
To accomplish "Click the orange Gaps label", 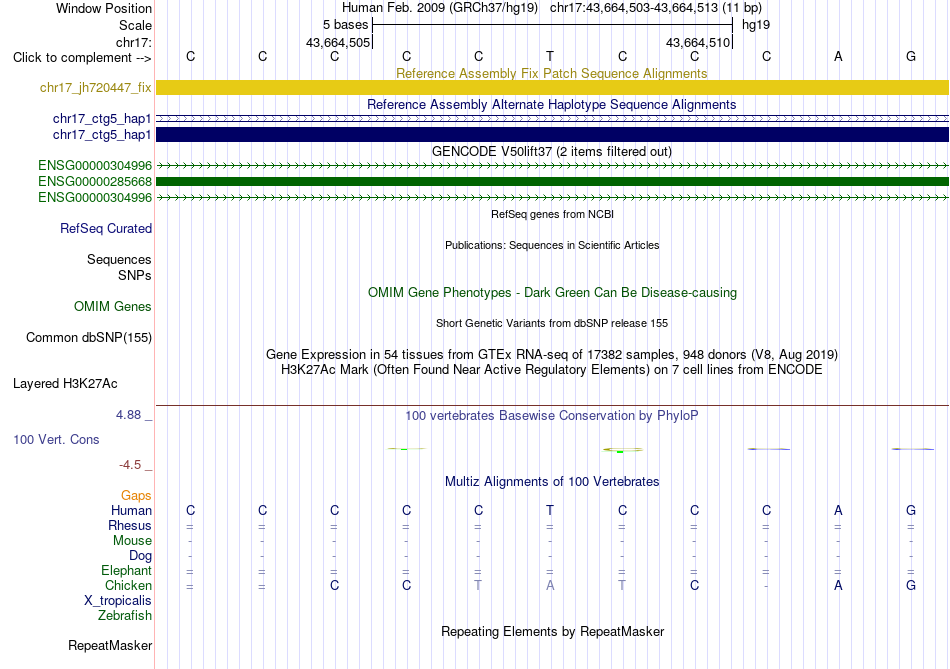I will pyautogui.click(x=136, y=496).
